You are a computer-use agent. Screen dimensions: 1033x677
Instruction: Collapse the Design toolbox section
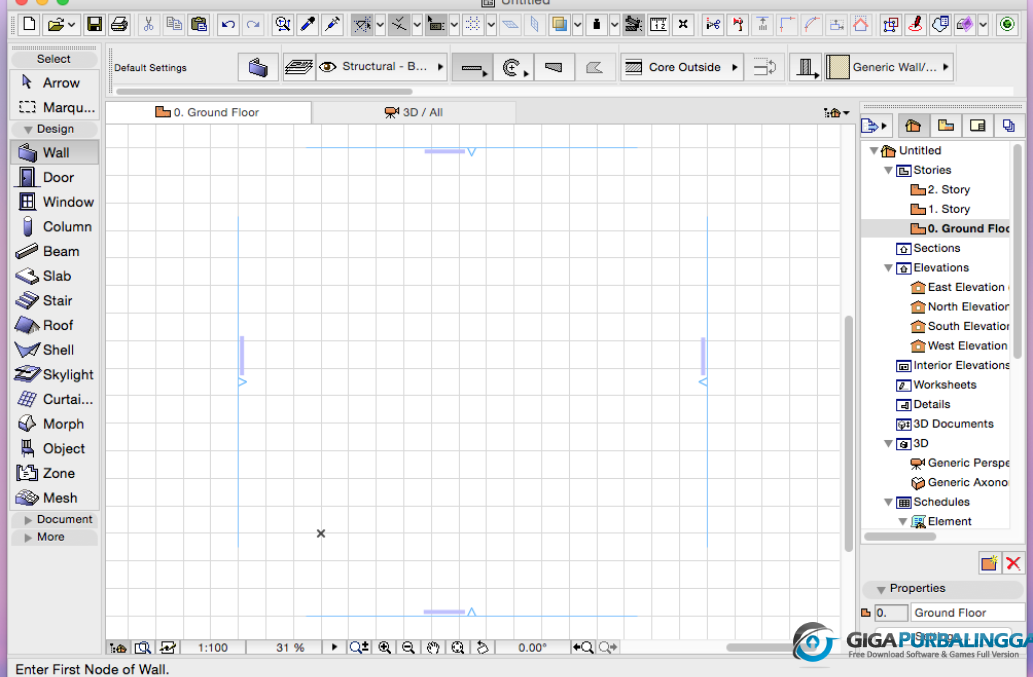tap(55, 129)
